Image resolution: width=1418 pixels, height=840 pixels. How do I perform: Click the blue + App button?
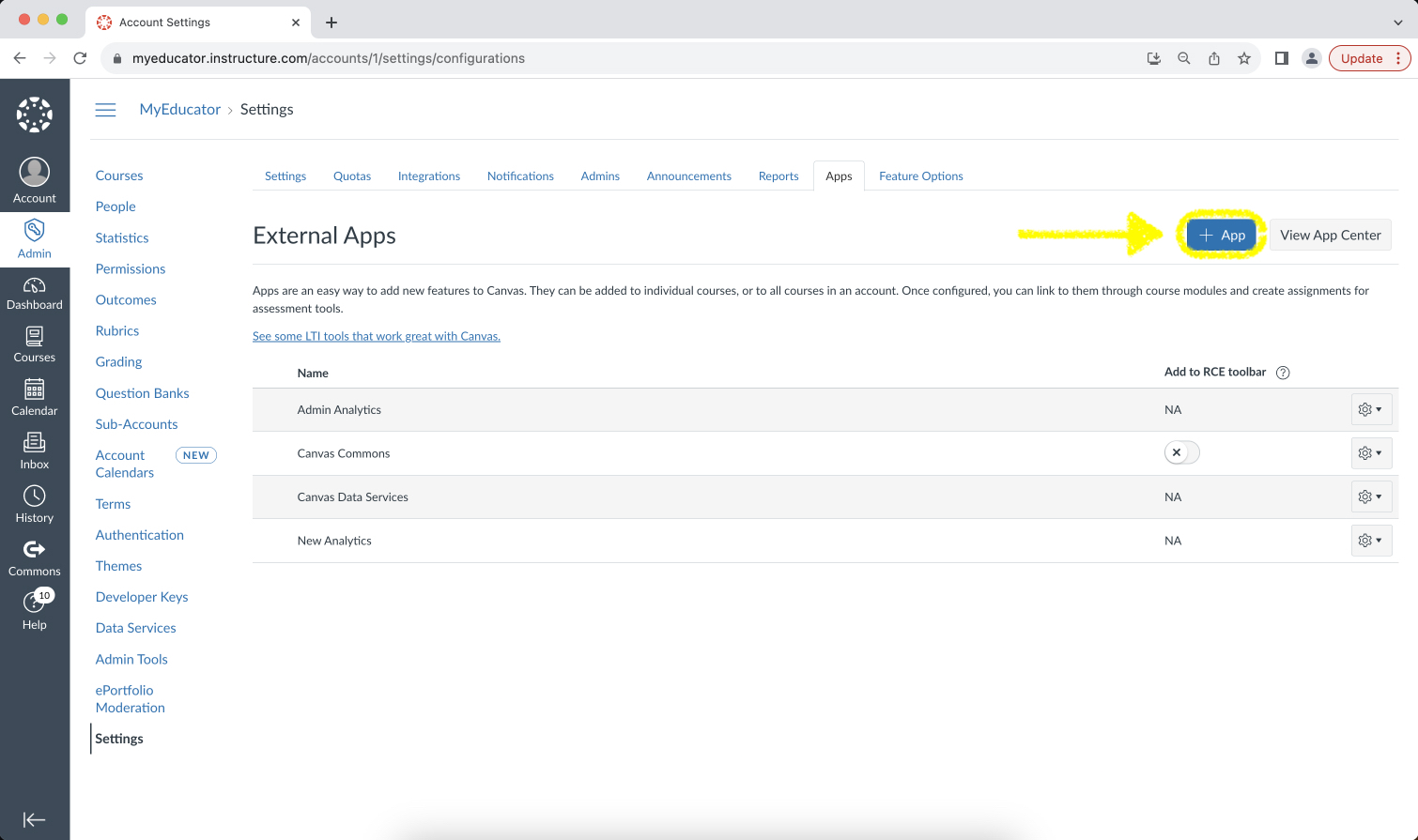[x=1221, y=235]
